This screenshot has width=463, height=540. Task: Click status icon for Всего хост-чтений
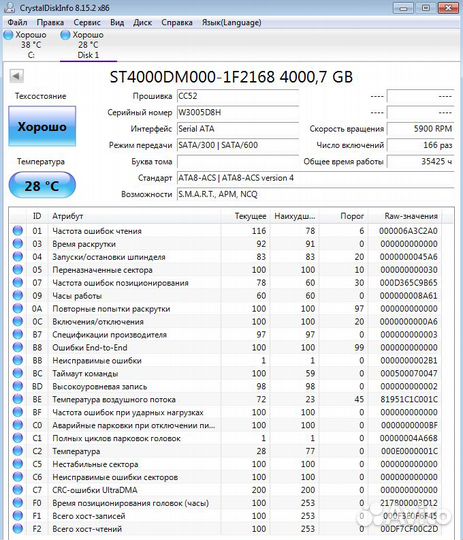[18, 529]
